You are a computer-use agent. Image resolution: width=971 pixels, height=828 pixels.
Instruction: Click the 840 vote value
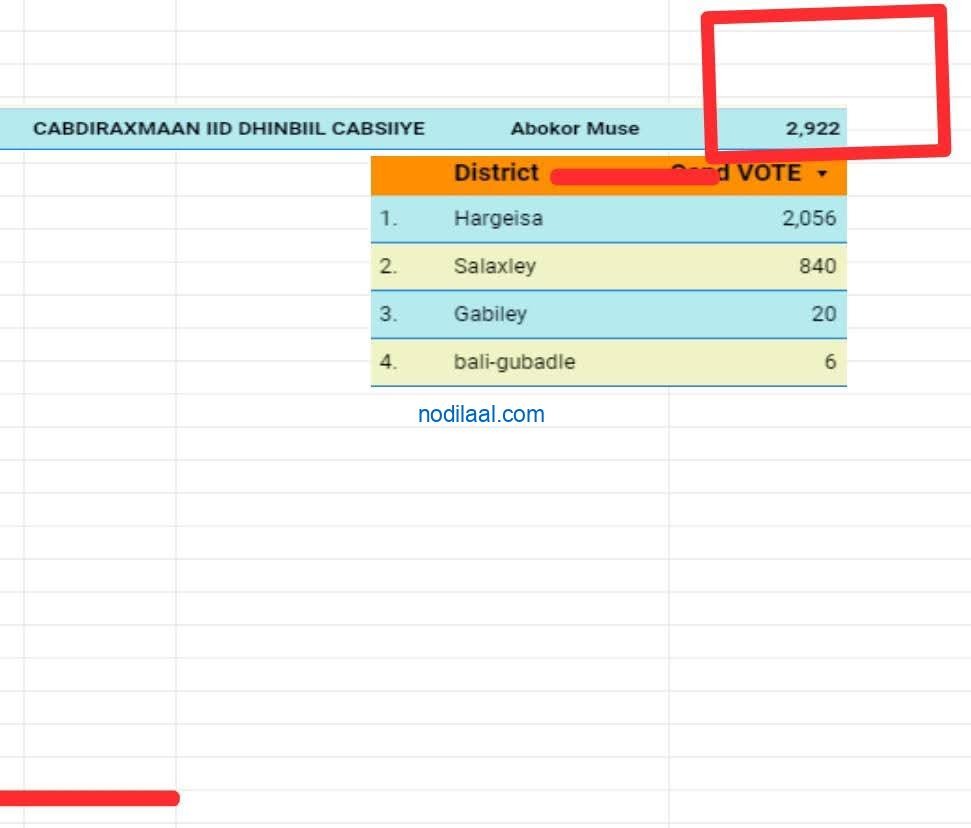[x=817, y=266]
